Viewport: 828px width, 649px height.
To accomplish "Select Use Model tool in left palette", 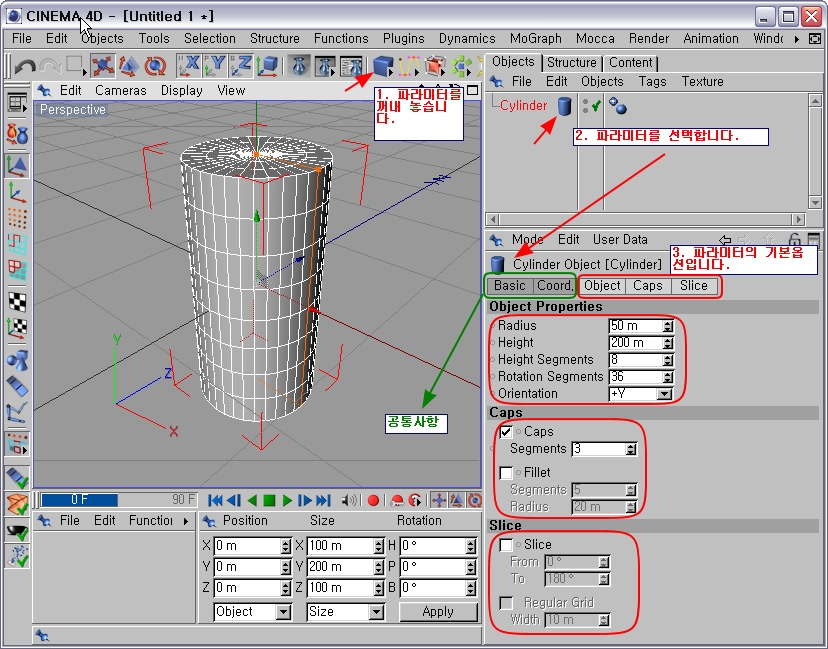I will click(x=17, y=166).
